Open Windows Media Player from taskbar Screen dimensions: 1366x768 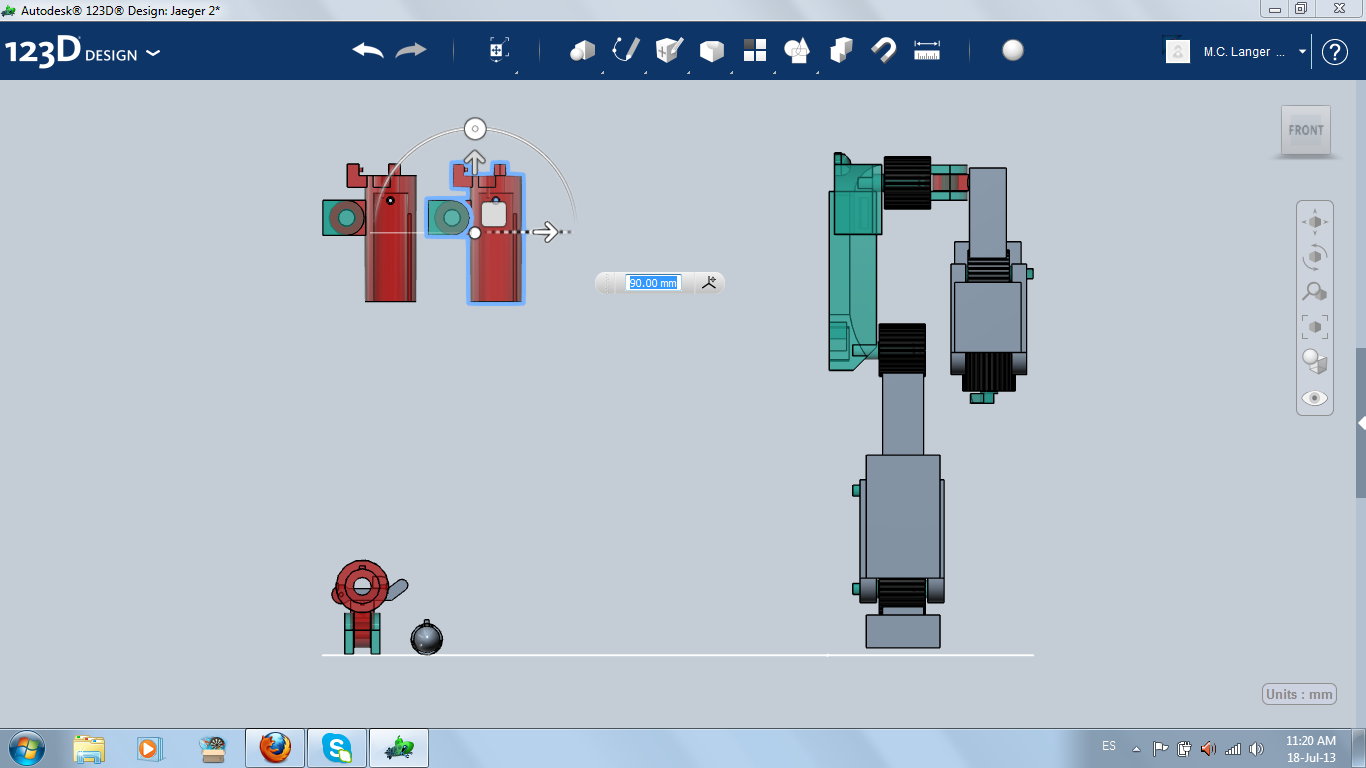click(148, 748)
